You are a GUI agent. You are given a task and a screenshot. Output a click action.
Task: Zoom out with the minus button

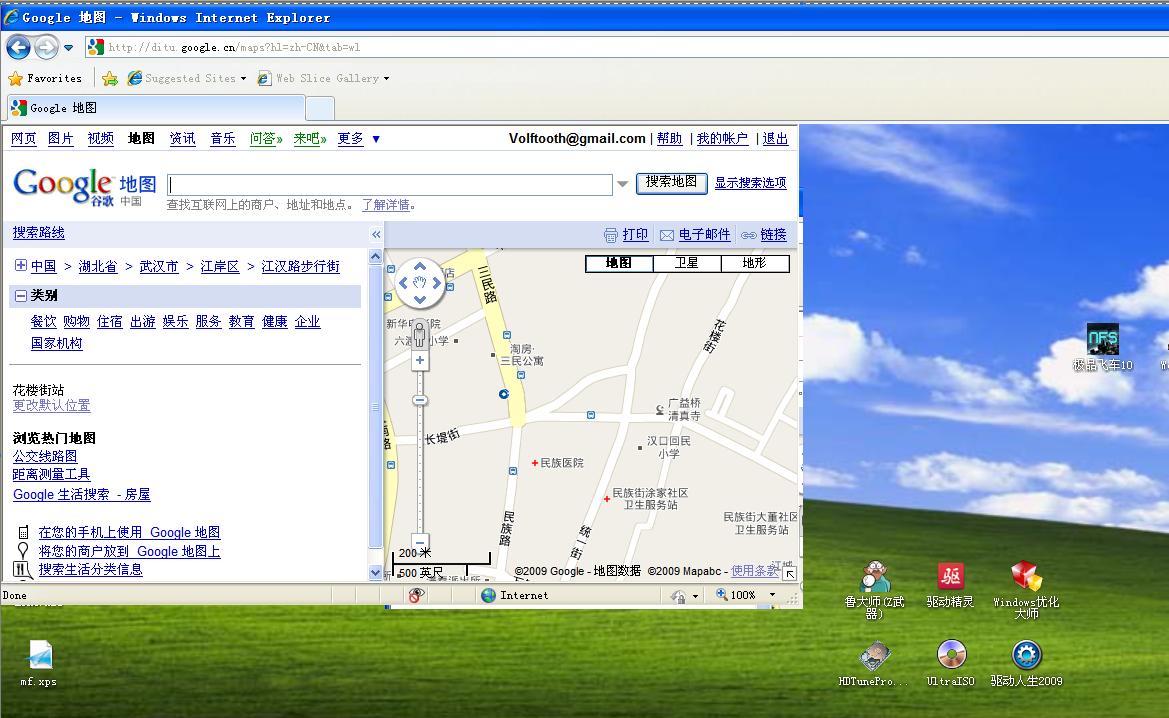(x=420, y=542)
